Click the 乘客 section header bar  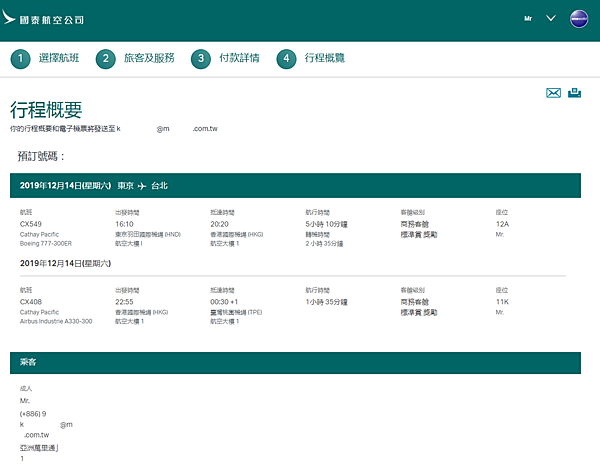coord(295,363)
